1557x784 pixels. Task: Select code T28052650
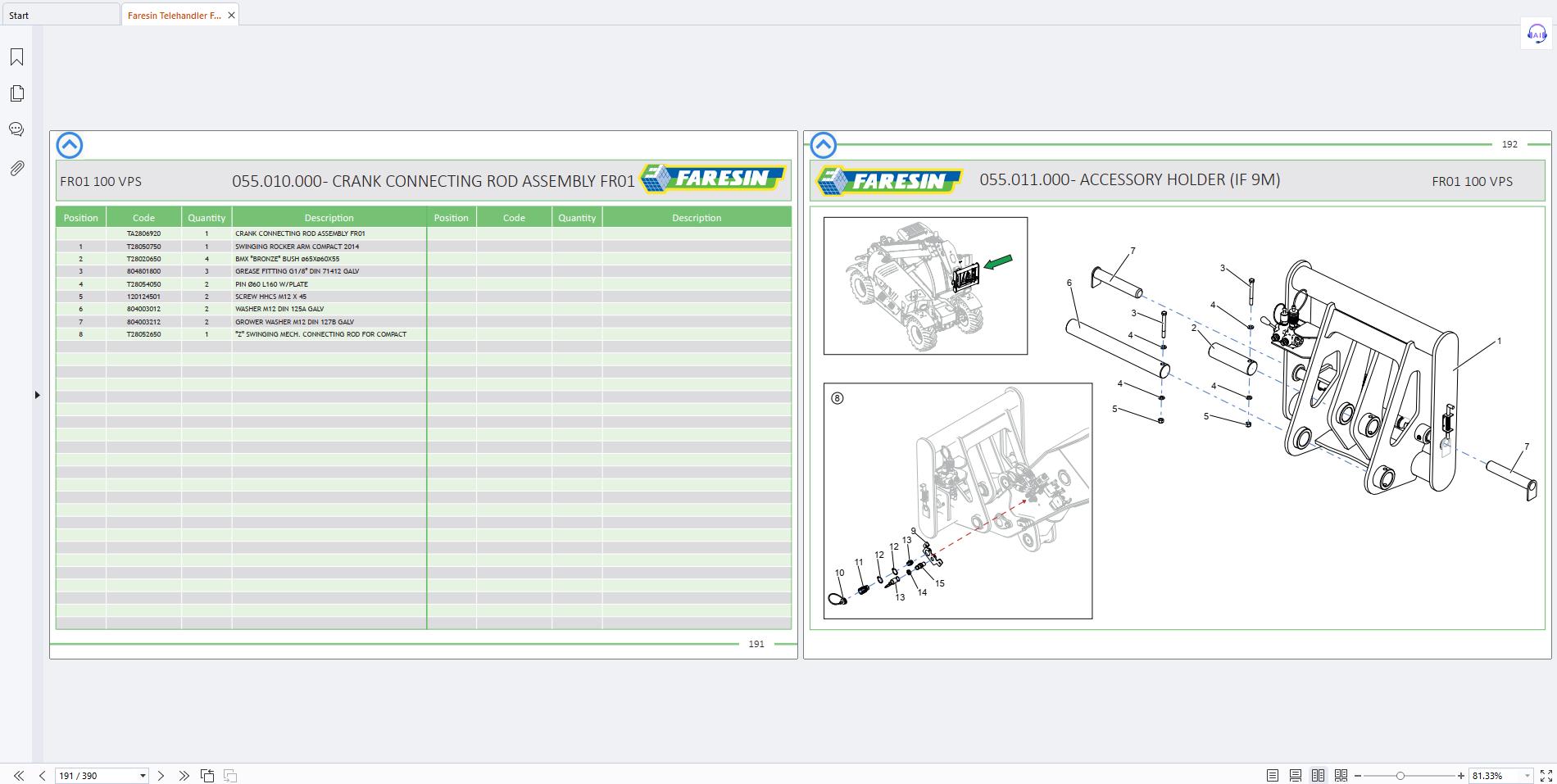pos(143,334)
